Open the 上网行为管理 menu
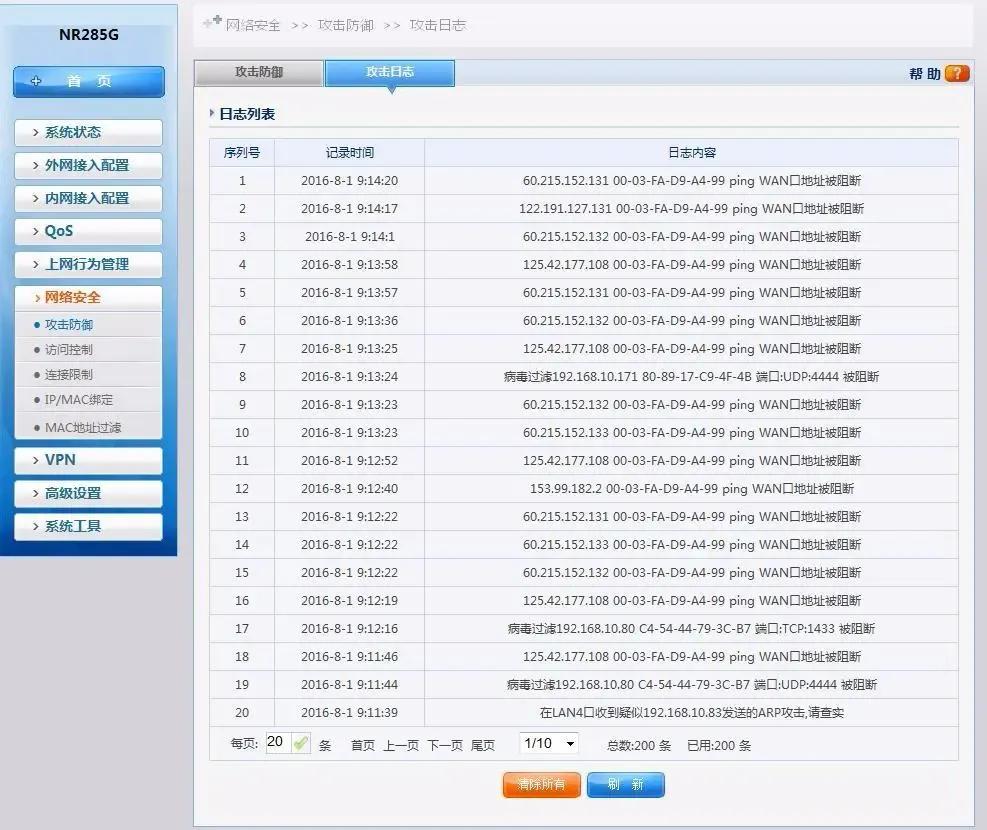Screen dimensions: 987x830 [x=88, y=264]
